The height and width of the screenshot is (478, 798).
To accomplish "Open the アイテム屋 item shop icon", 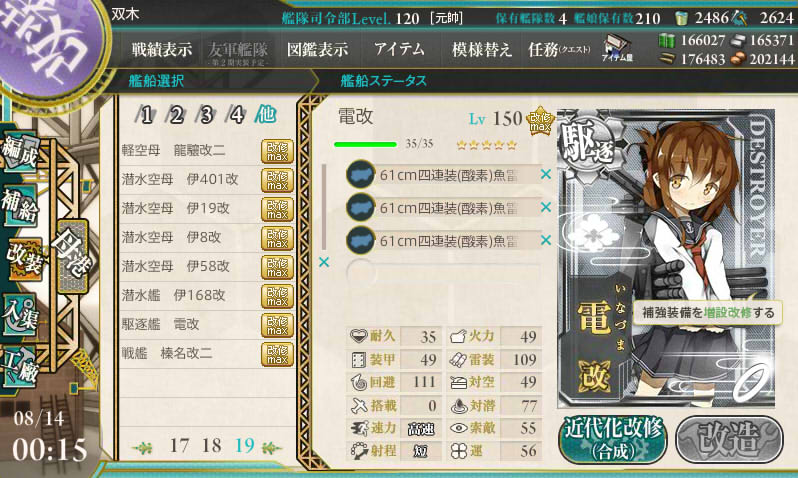I will 617,49.
